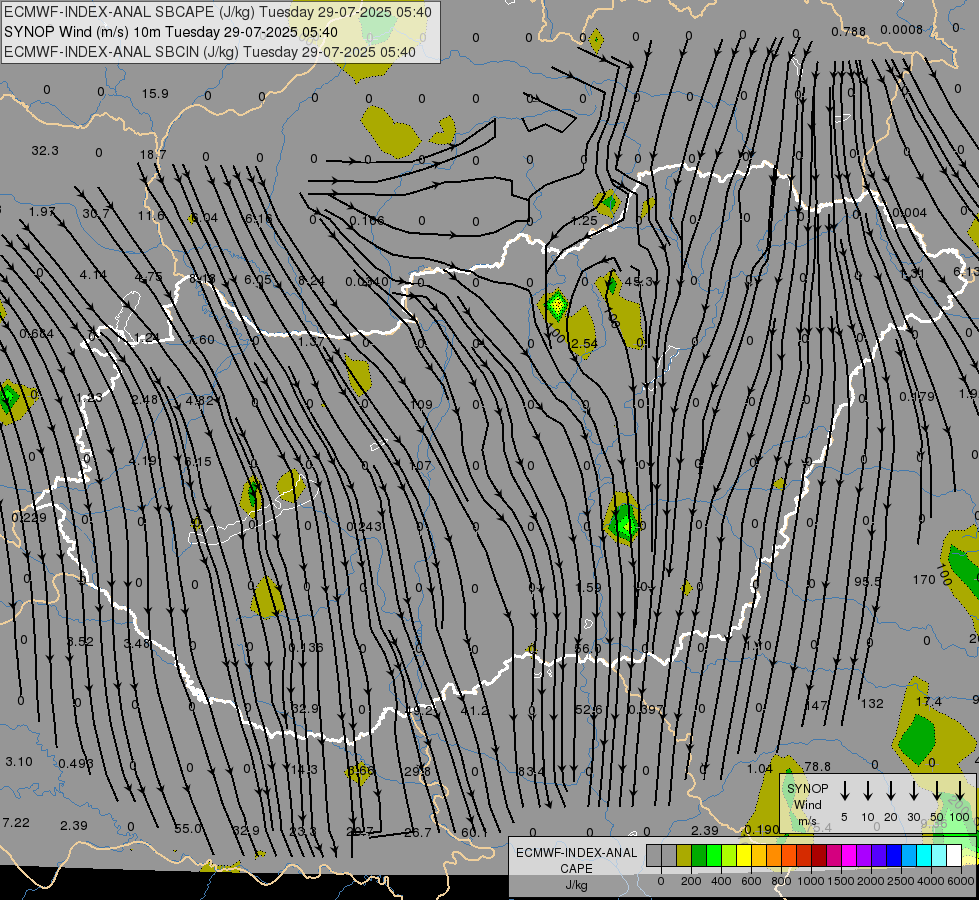Click the 18.7 value on the map
Screen dimensions: 979x900
[153, 154]
